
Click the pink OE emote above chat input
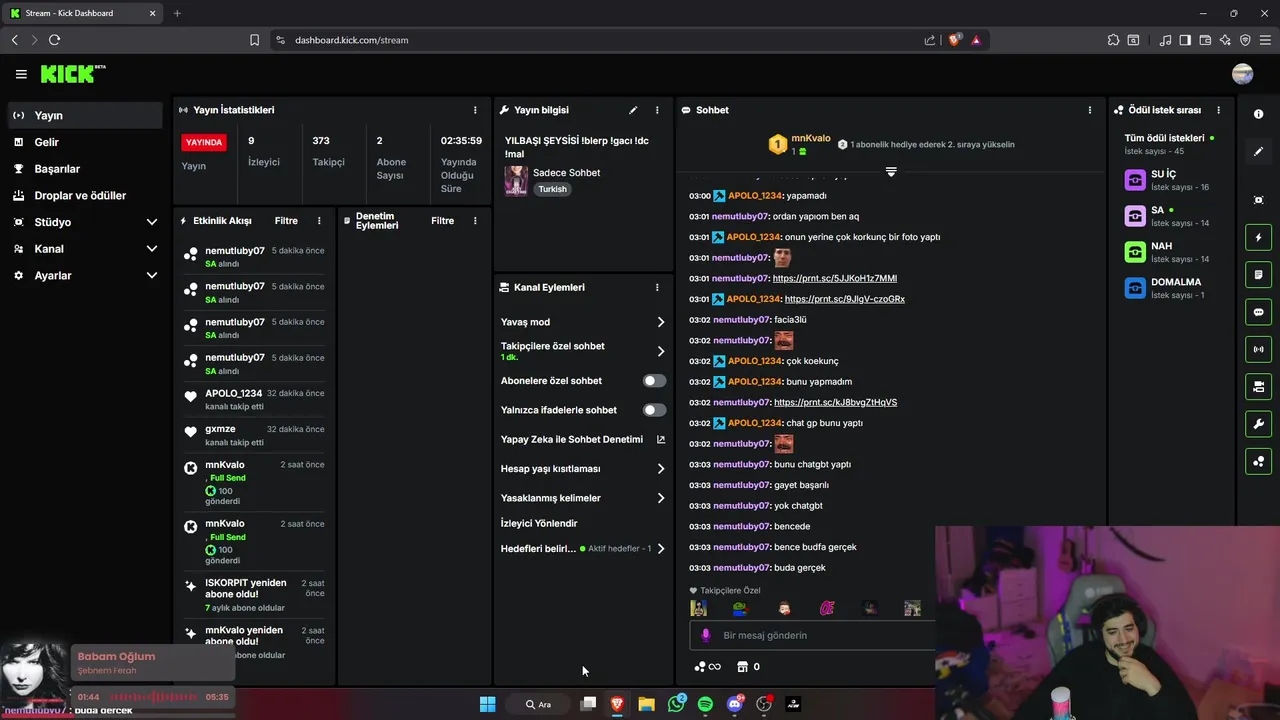(827, 608)
